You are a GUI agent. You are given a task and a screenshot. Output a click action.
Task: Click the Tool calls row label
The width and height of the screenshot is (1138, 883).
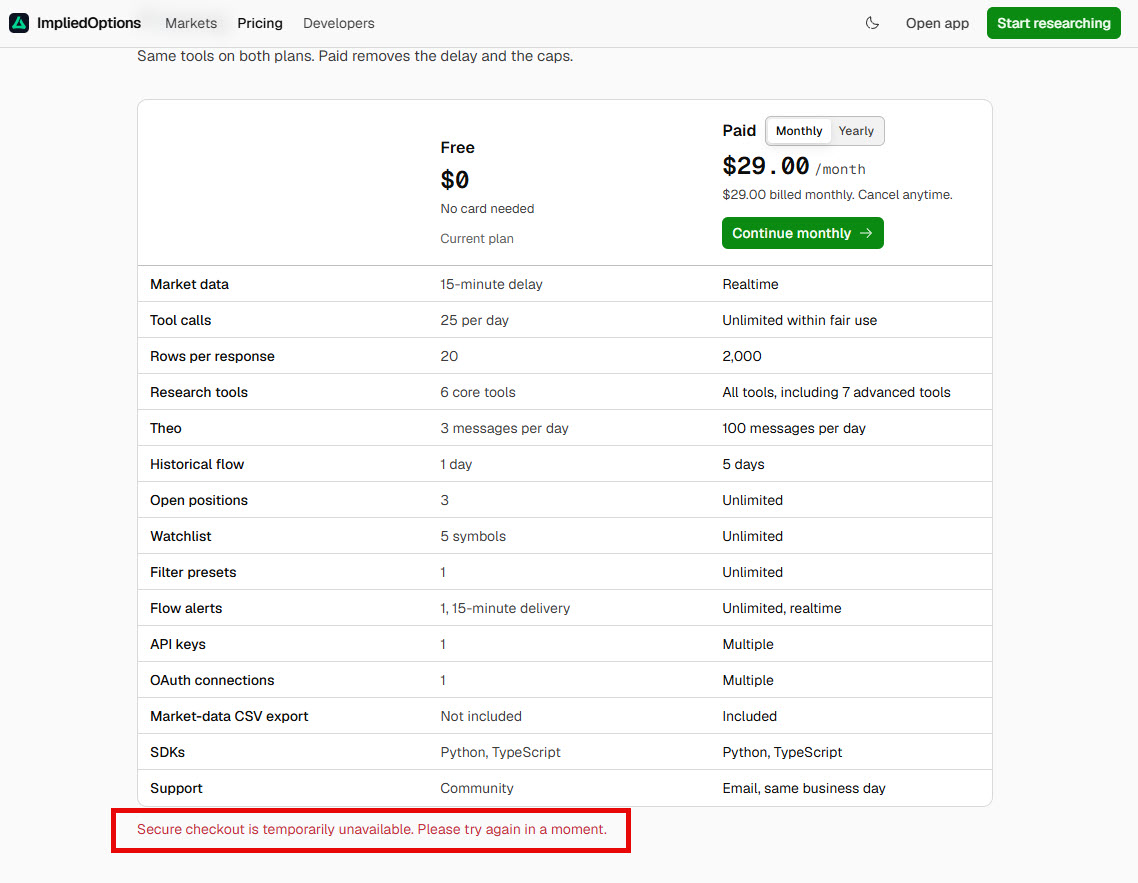click(181, 320)
